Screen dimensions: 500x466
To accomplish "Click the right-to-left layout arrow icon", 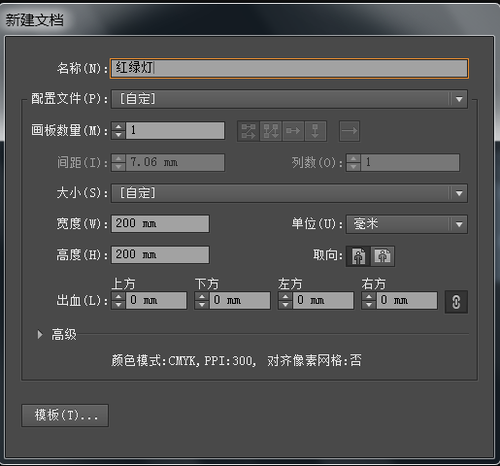I will 349,131.
